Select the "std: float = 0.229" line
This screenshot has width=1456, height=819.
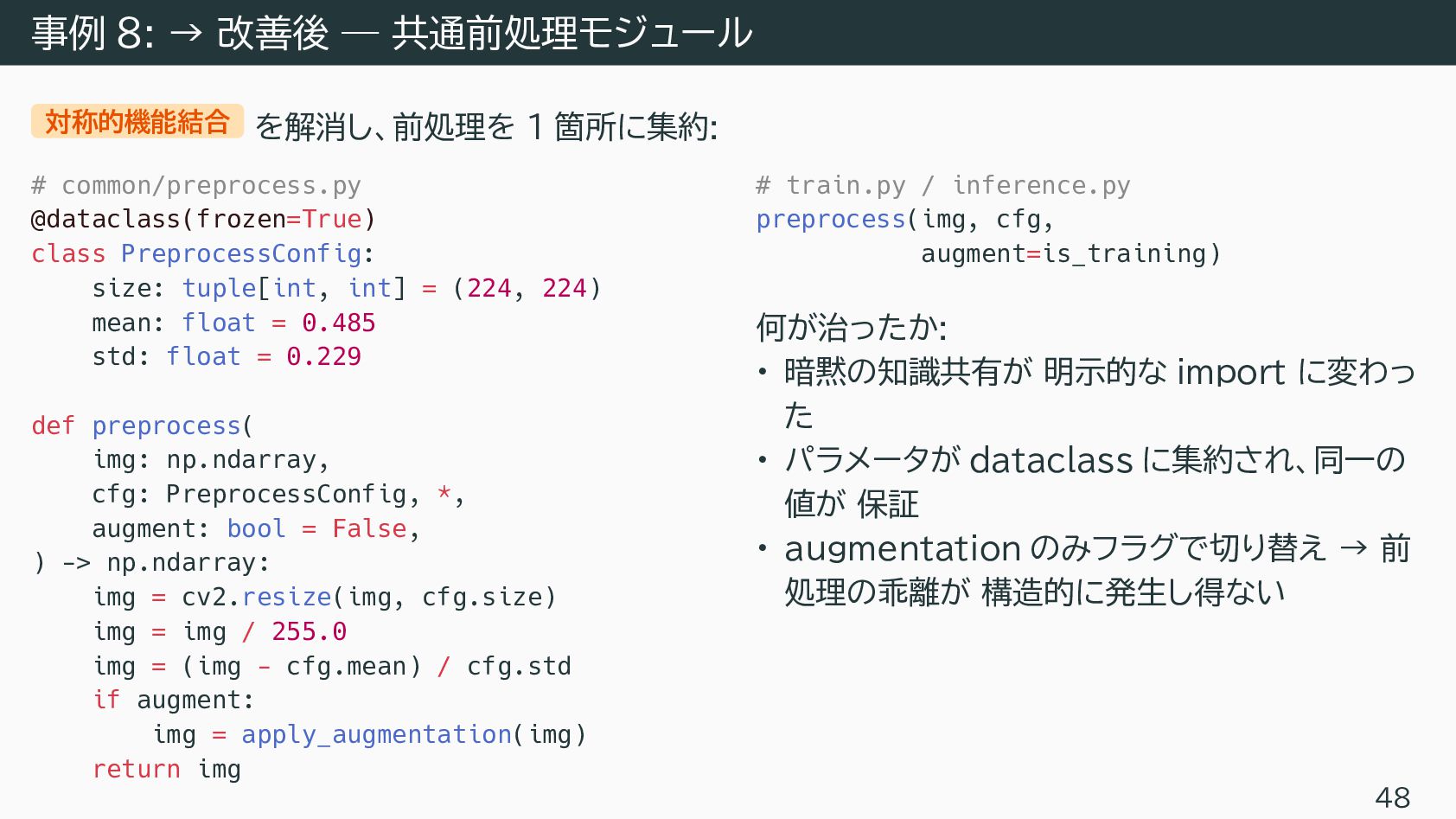[227, 356]
